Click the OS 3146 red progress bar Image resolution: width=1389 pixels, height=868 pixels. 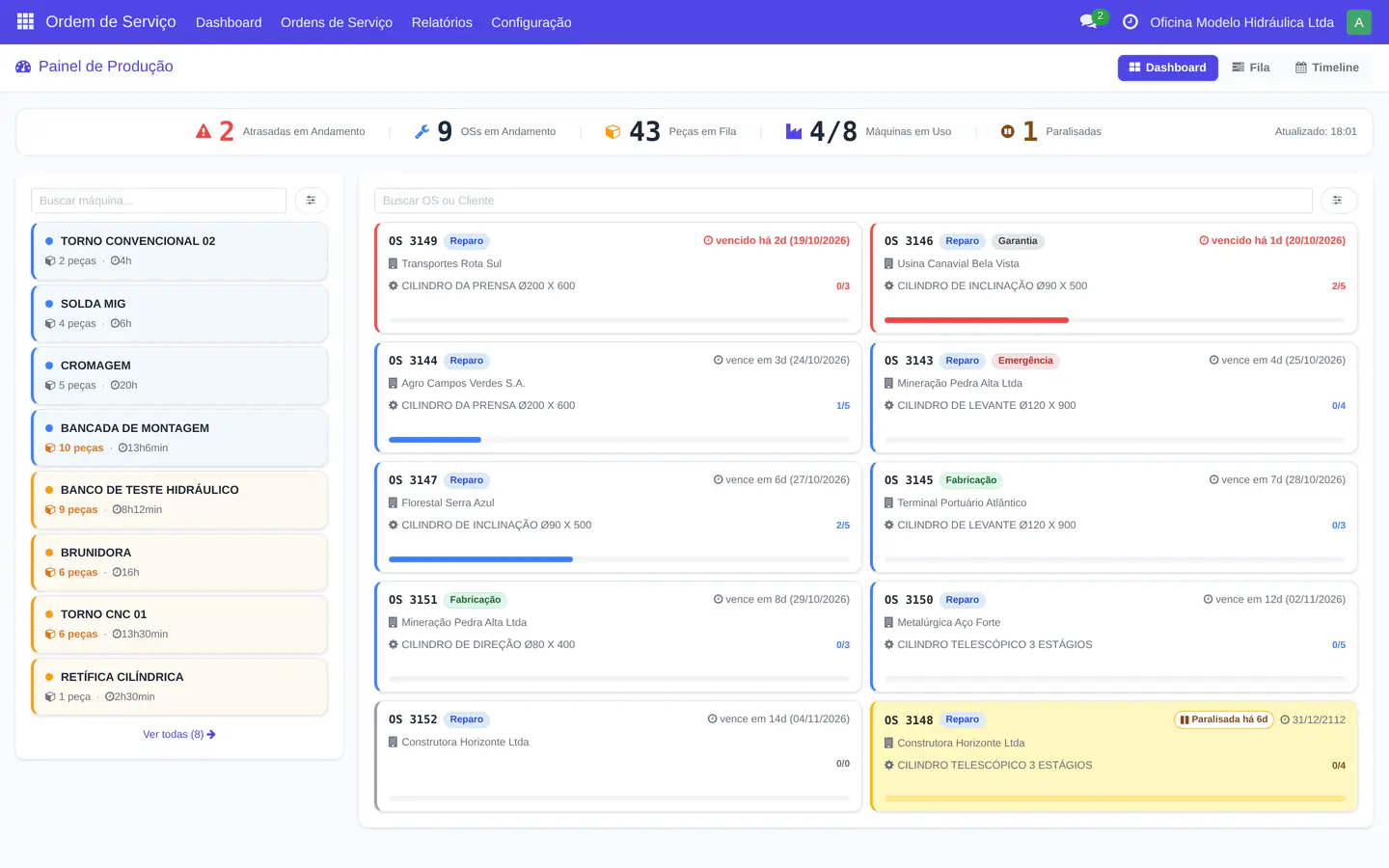[x=976, y=320]
